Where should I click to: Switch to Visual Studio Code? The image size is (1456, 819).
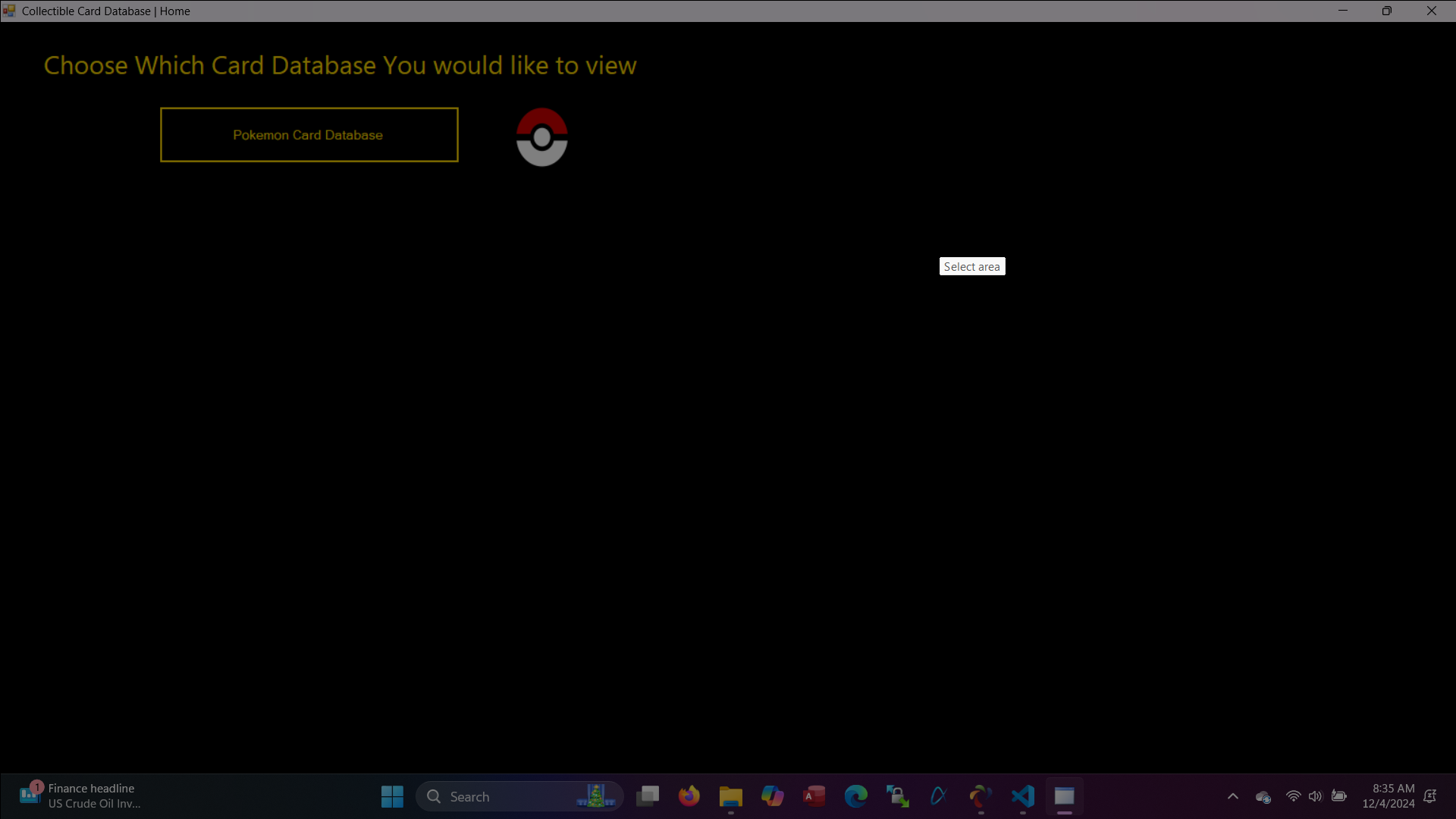point(1022,796)
